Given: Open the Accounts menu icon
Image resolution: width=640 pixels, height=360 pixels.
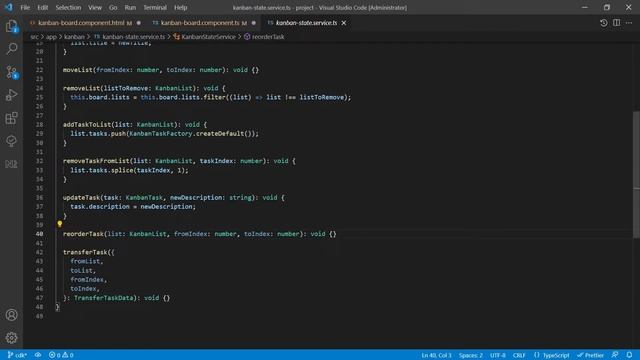Looking at the screenshot, I should (x=11, y=315).
